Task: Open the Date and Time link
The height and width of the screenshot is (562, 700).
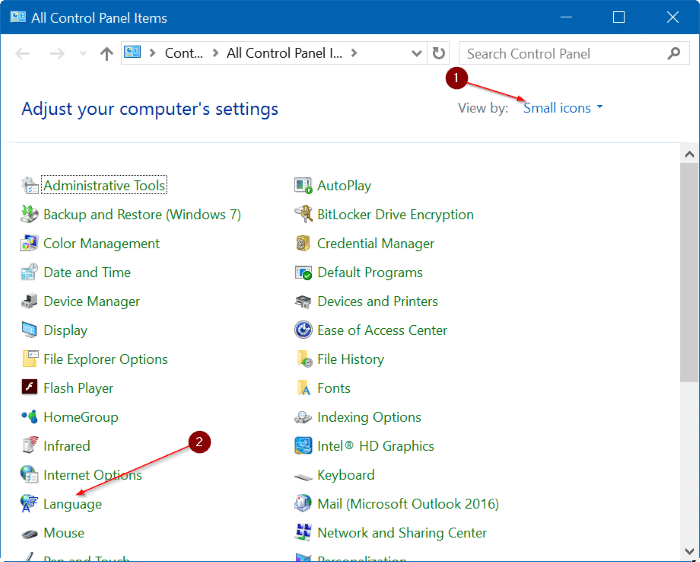Action: pos(87,272)
